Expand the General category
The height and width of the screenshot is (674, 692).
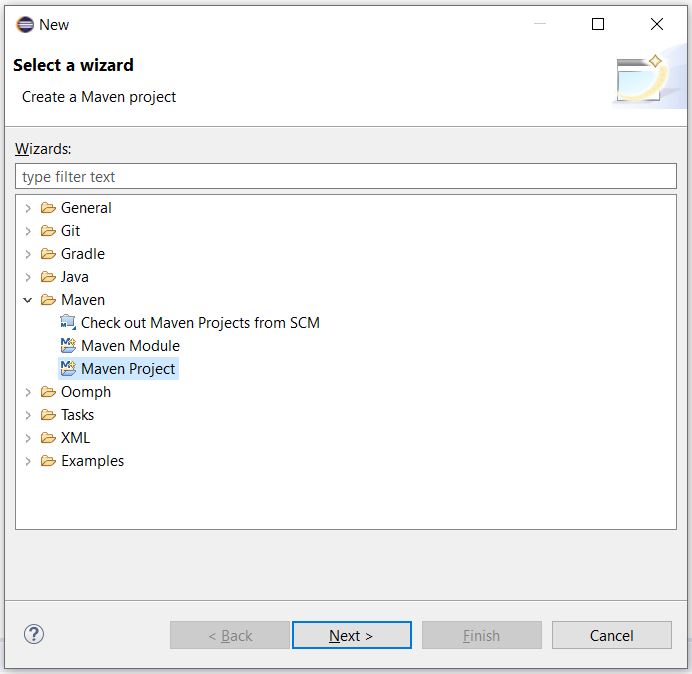click(x=28, y=208)
